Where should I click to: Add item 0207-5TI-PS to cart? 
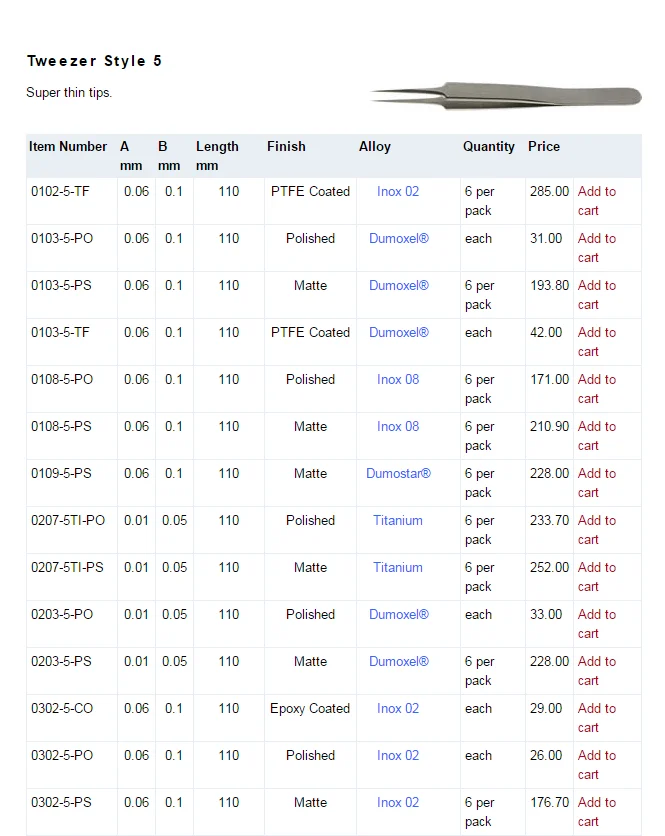click(x=596, y=577)
